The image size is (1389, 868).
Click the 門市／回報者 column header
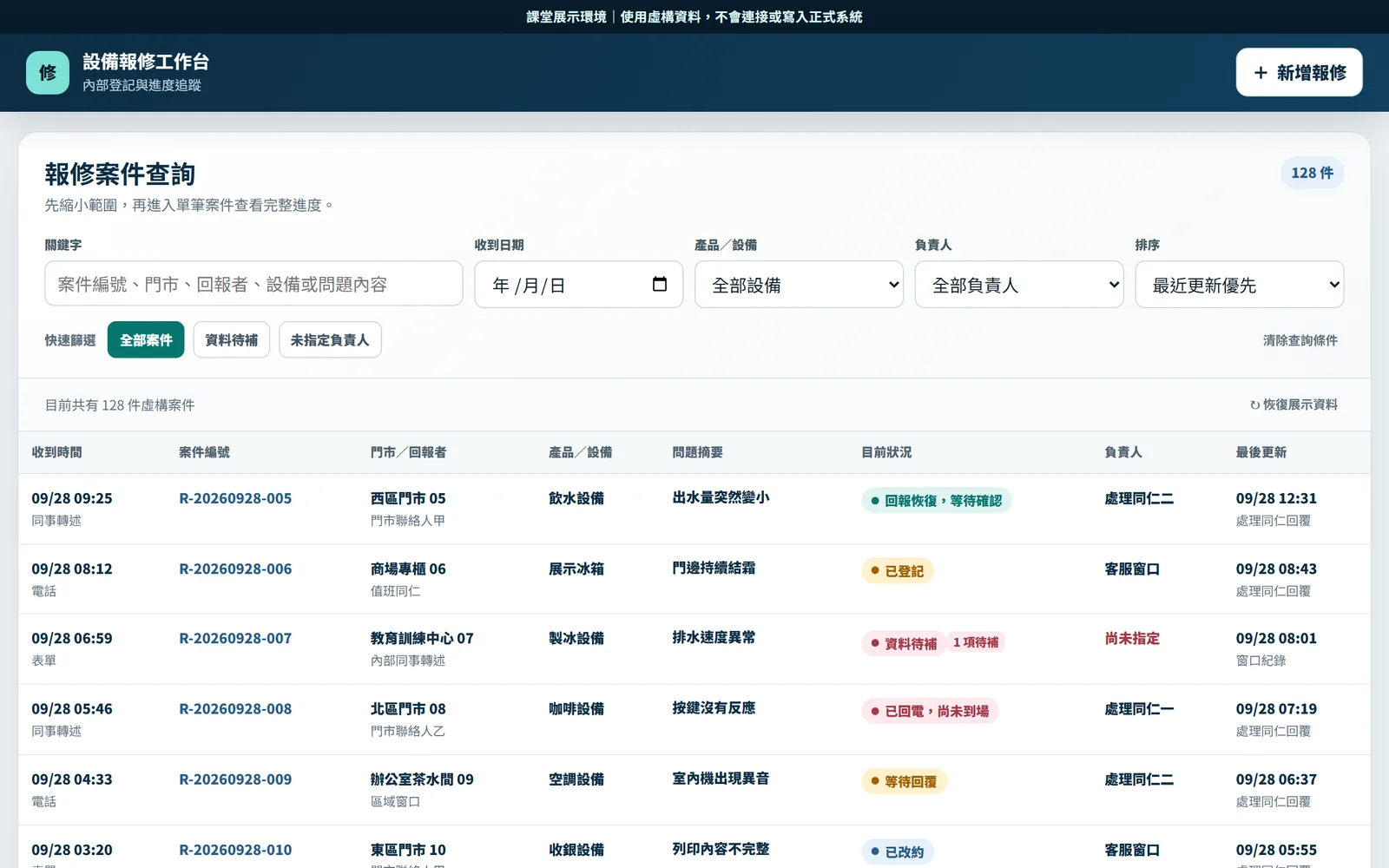(x=408, y=452)
